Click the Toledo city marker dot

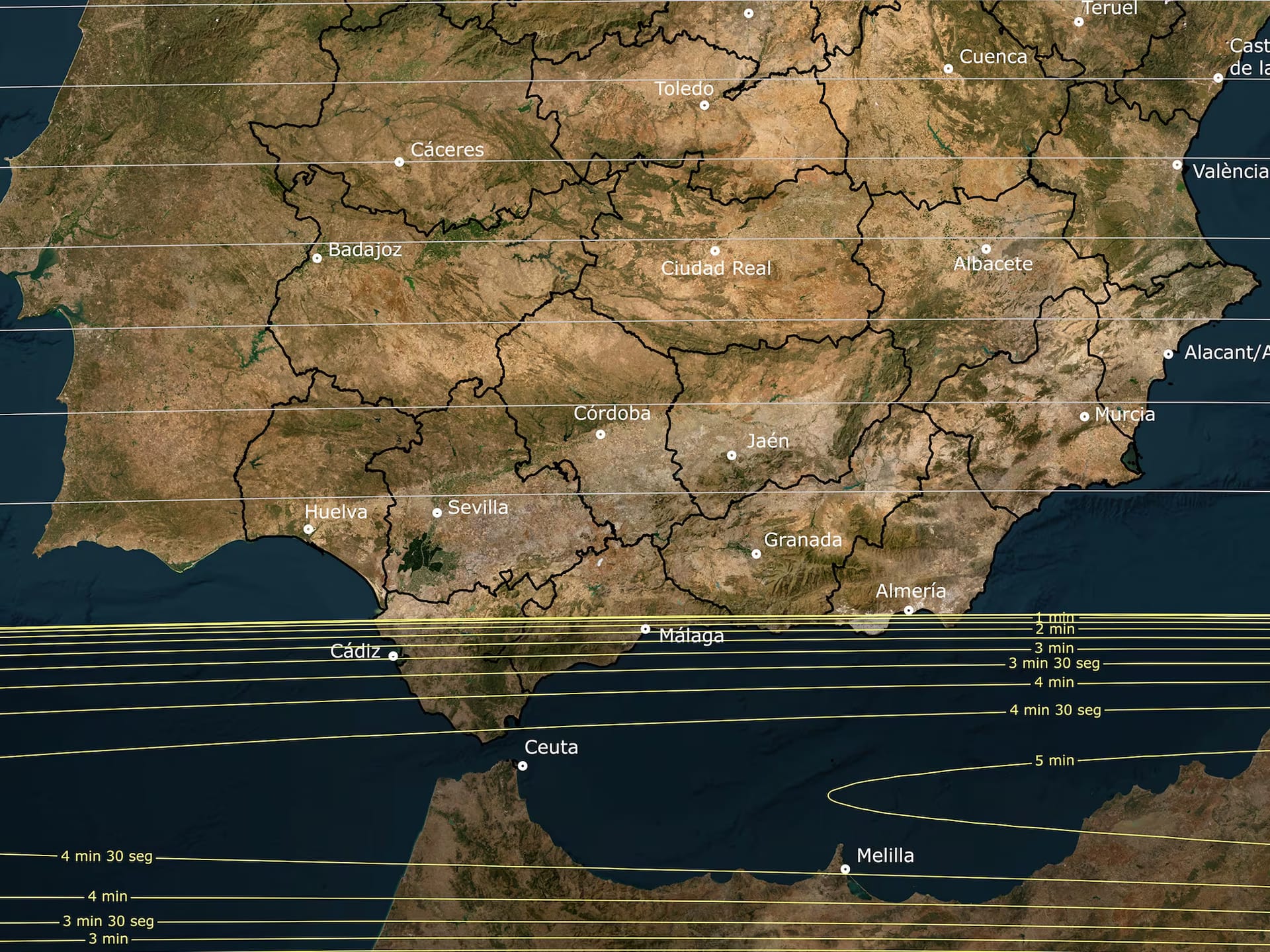click(x=704, y=105)
